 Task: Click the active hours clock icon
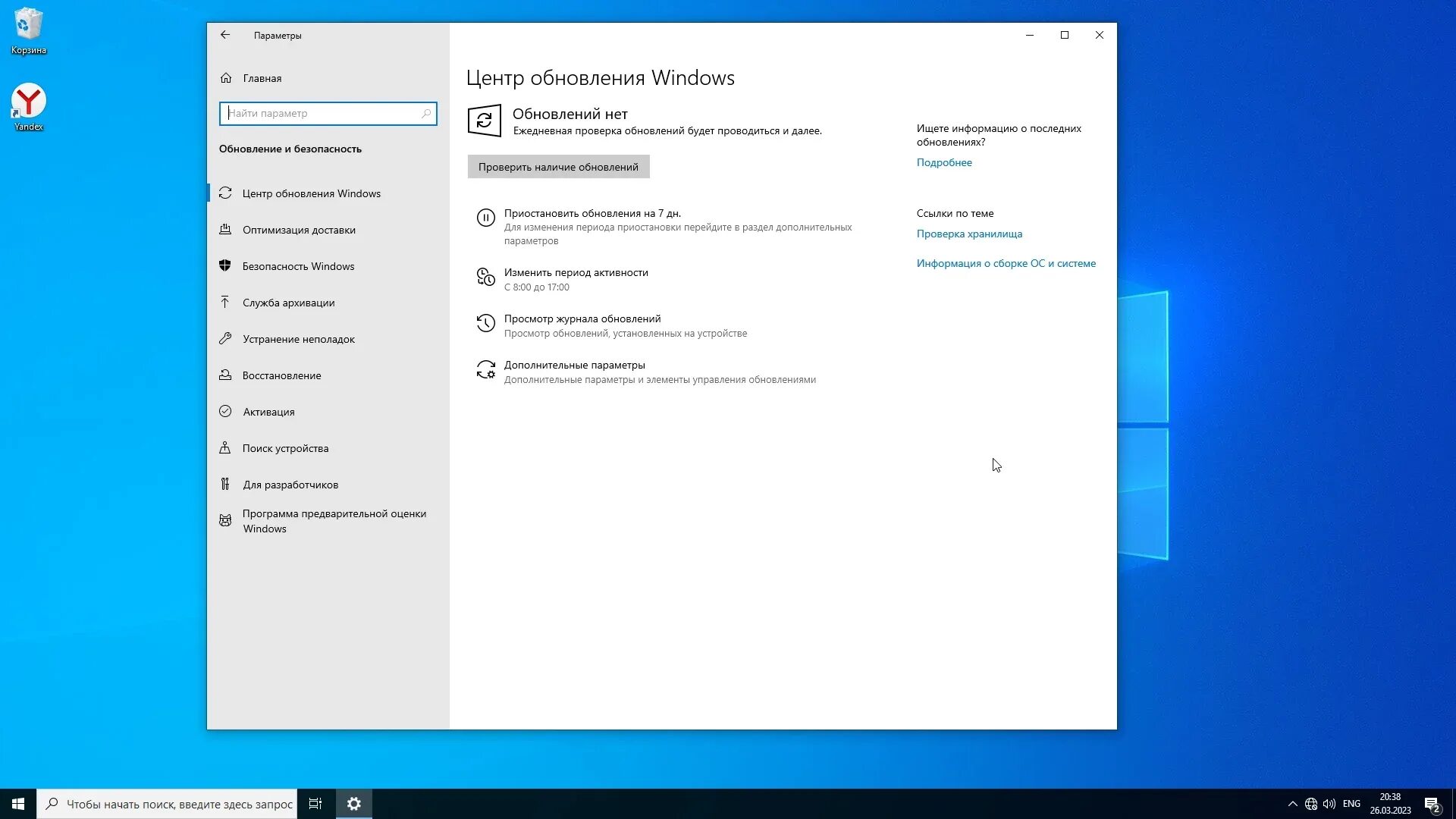pos(485,277)
